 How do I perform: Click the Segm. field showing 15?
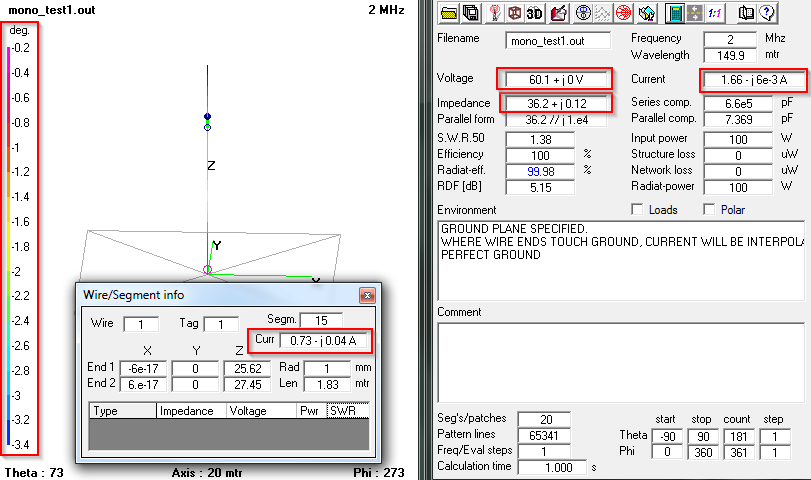321,320
